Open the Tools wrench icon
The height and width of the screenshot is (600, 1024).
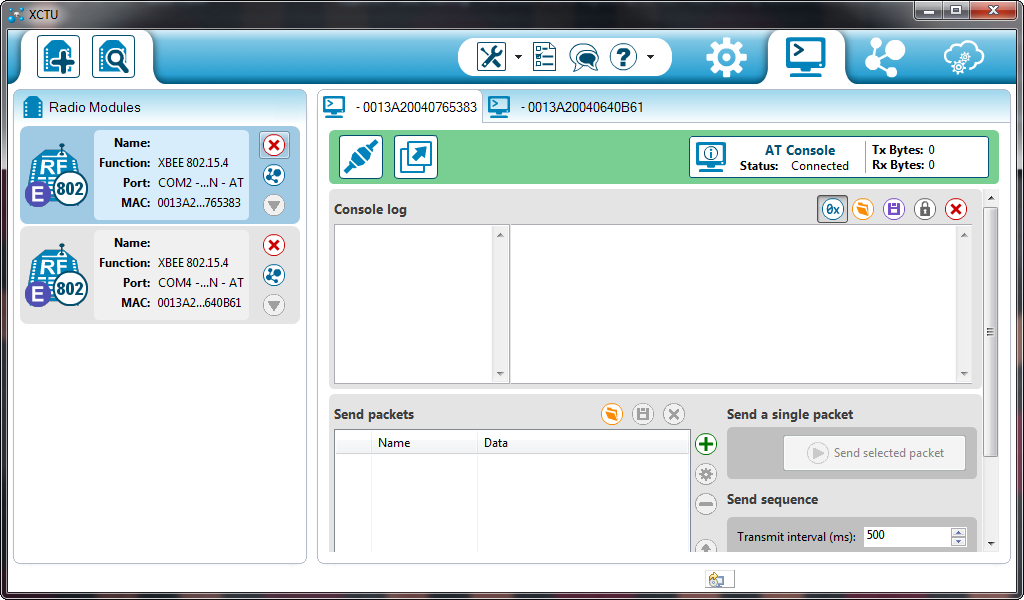pyautogui.click(x=491, y=57)
